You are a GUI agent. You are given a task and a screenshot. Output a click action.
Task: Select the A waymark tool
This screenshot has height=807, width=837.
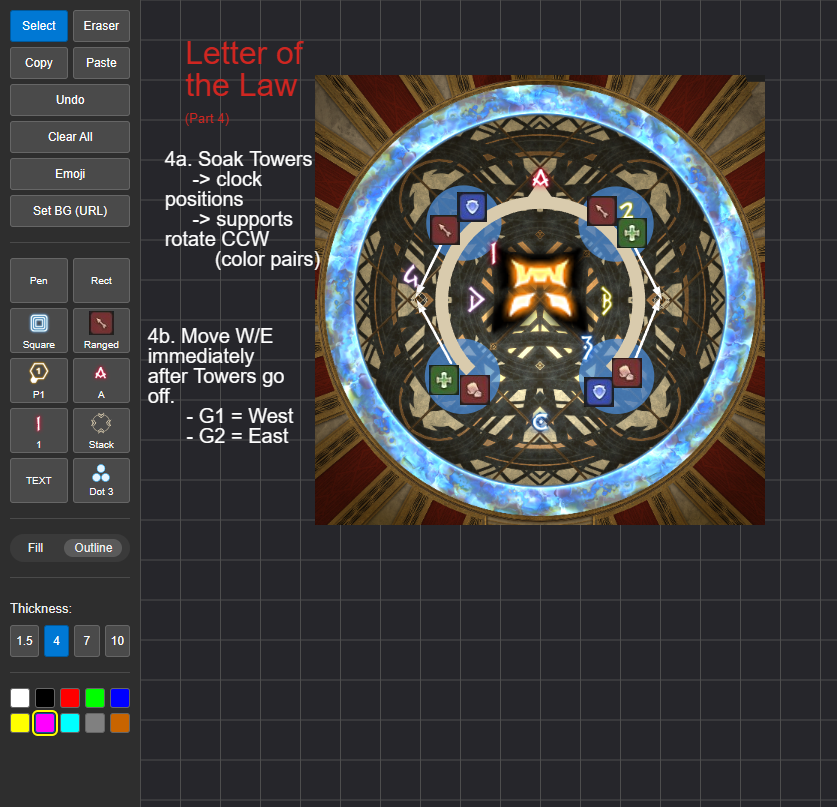101,380
